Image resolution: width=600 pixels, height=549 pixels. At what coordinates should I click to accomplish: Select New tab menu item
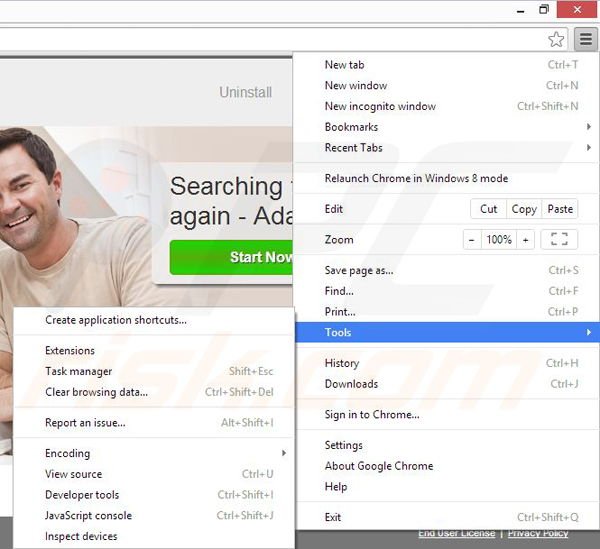click(446, 65)
